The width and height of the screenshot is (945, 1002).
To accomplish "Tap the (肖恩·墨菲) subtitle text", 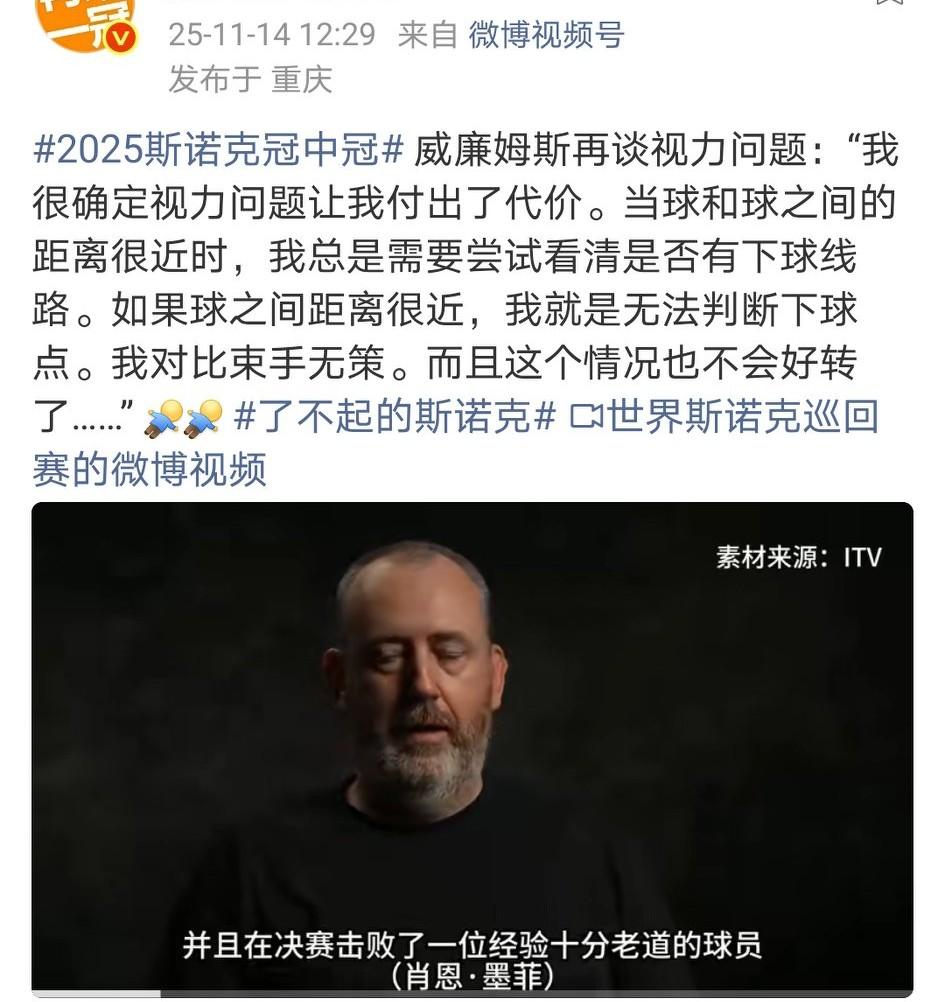I will click(472, 976).
